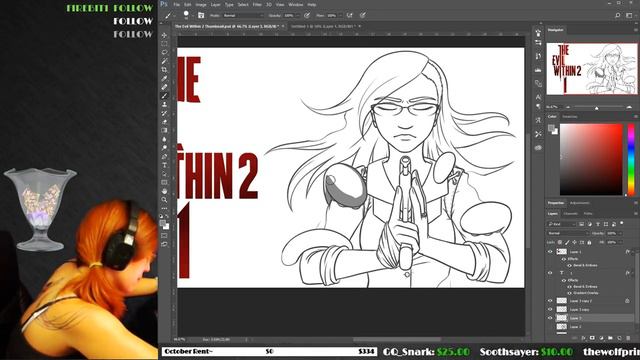Select the Rectangular Marquee tool
Screen dimensions: 640x360
[x=164, y=44]
